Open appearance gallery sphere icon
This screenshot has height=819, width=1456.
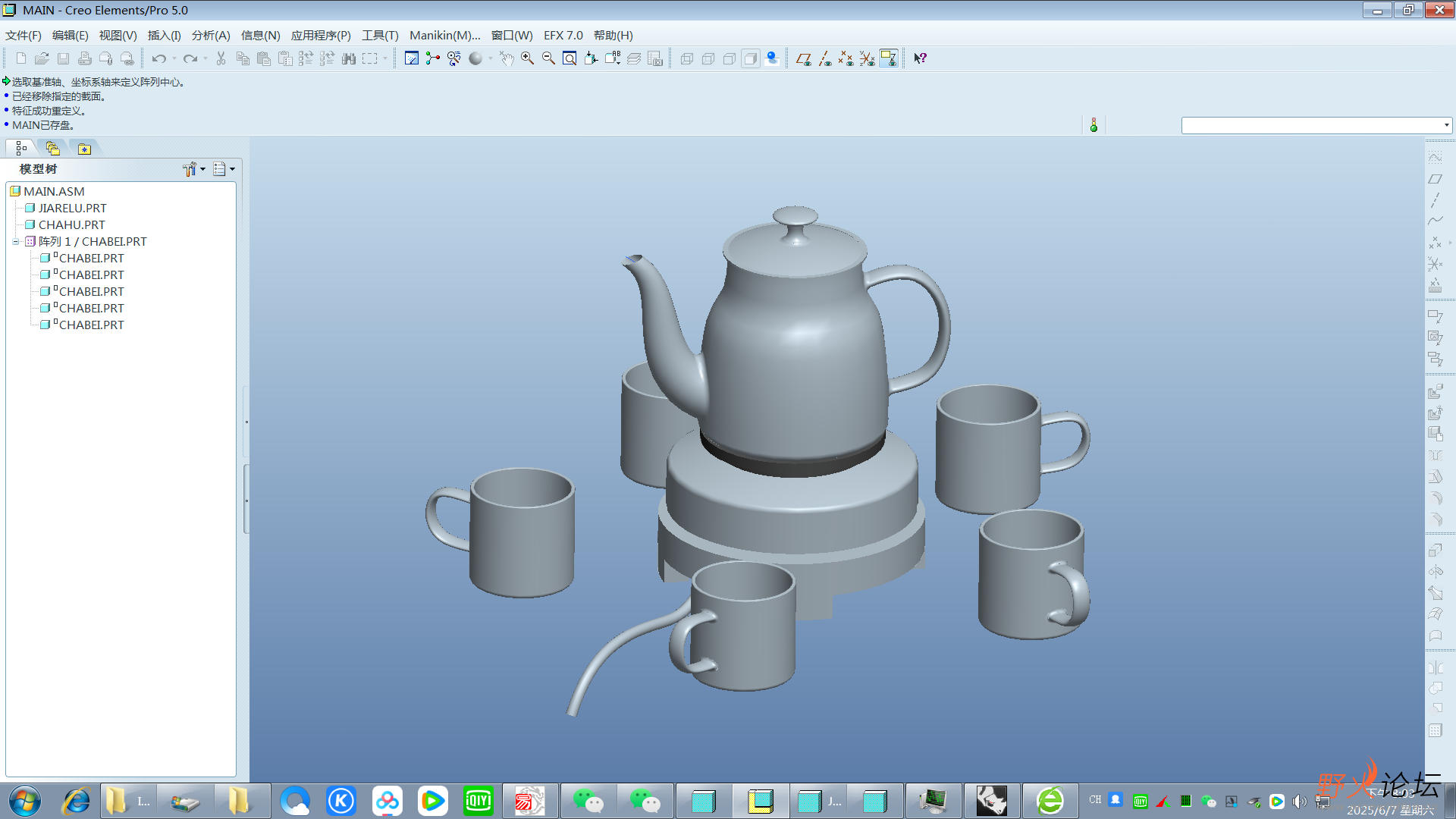[x=475, y=58]
